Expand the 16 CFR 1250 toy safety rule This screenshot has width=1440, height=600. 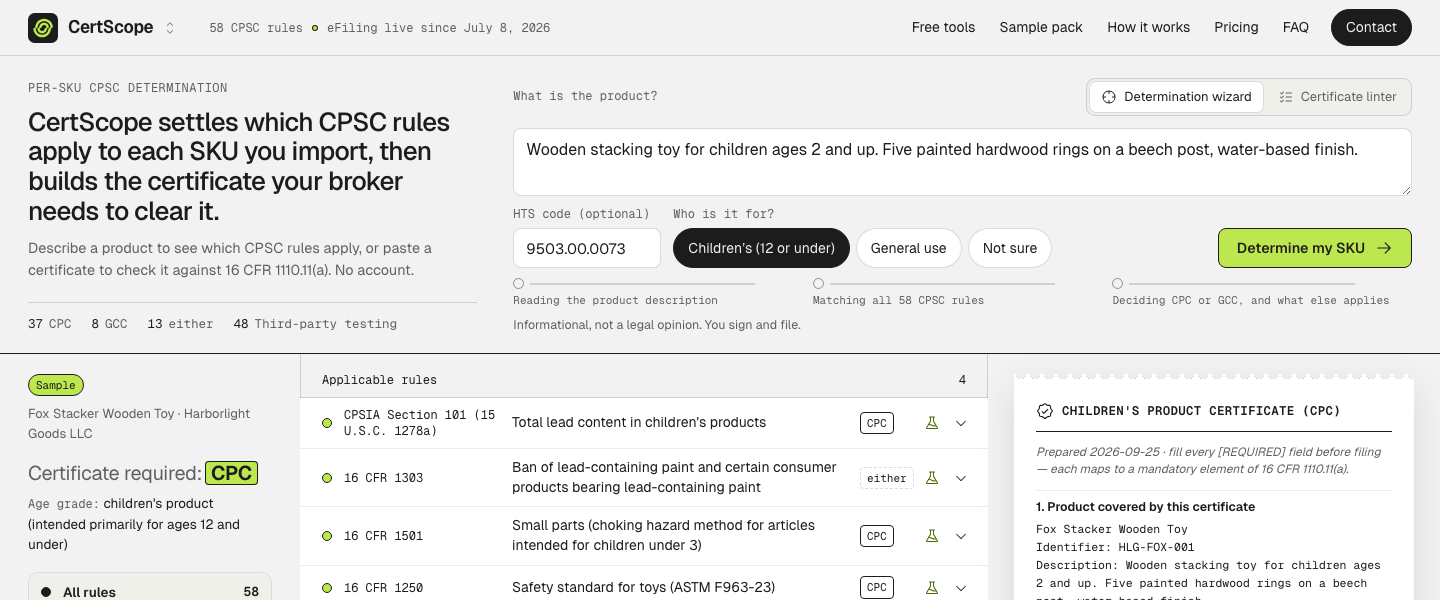point(961,588)
